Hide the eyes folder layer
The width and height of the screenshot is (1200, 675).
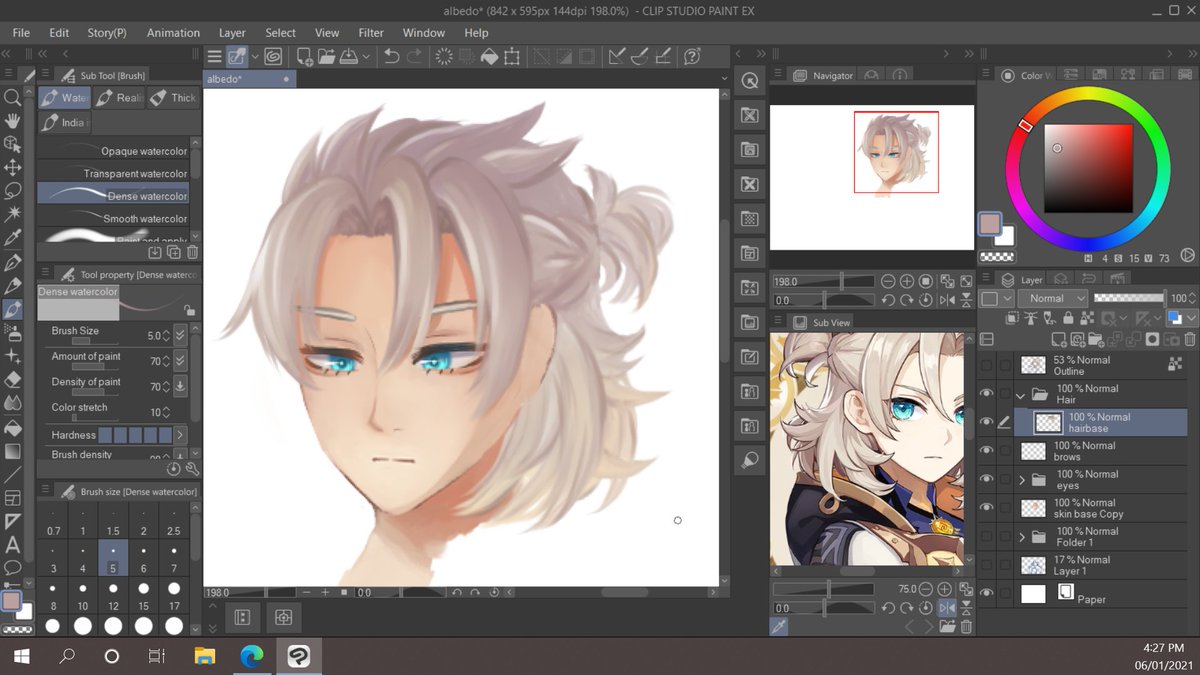tap(987, 480)
